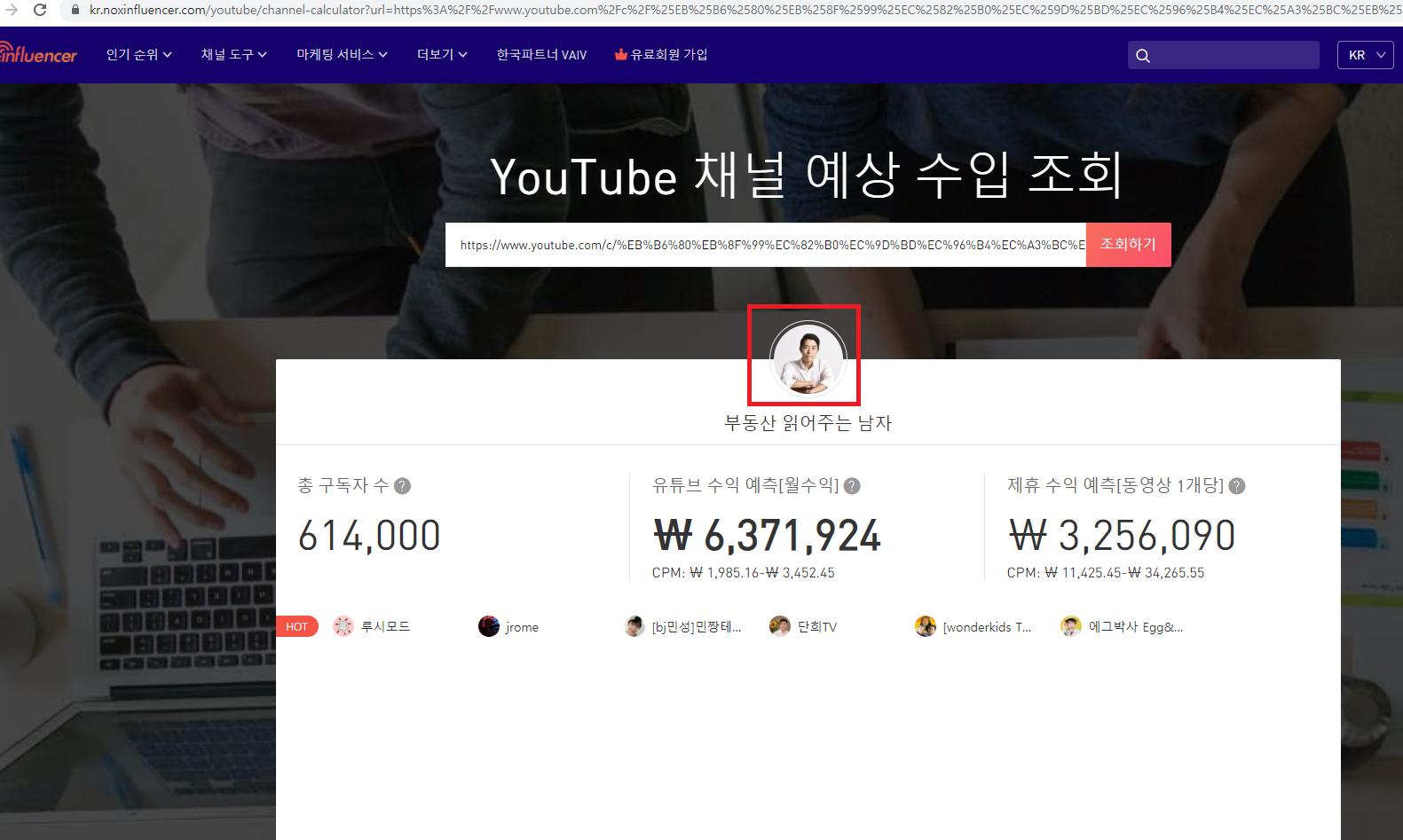Open the [bj민성]민짱테... channel link
The width and height of the screenshot is (1403, 840).
(x=697, y=627)
